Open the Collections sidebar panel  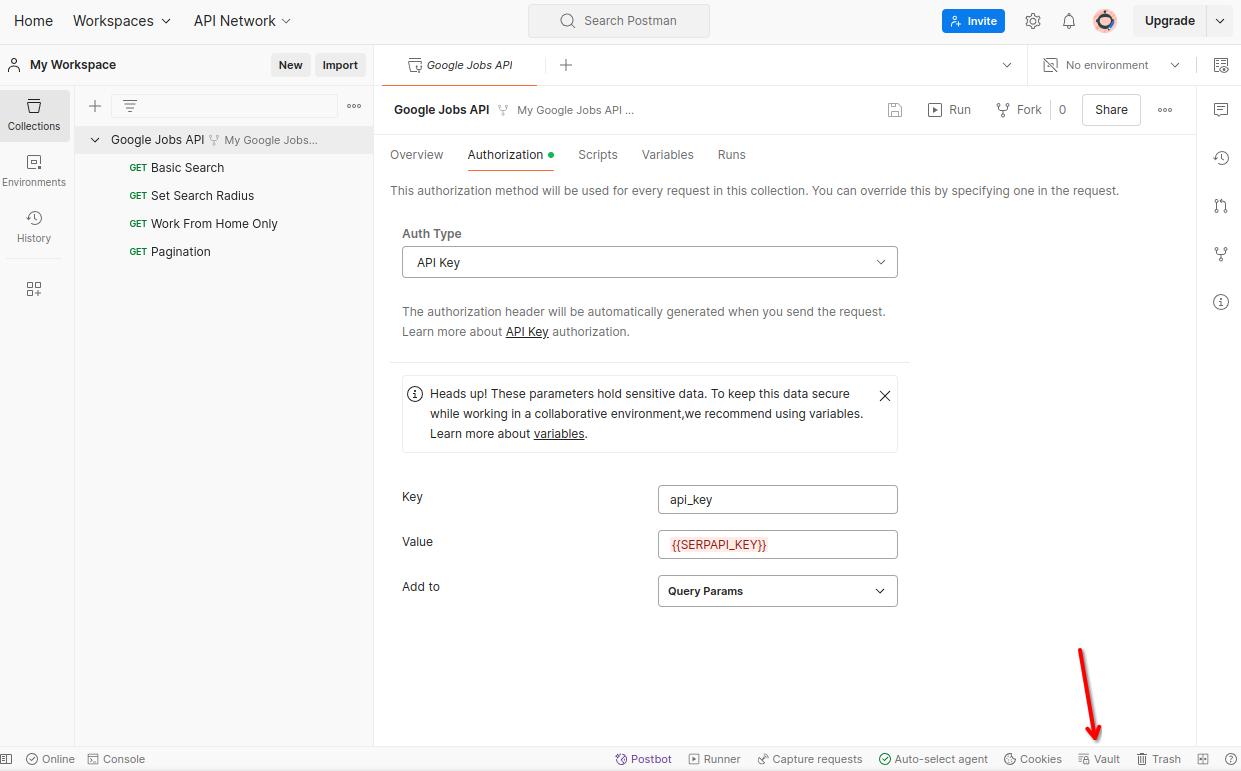[x=34, y=114]
